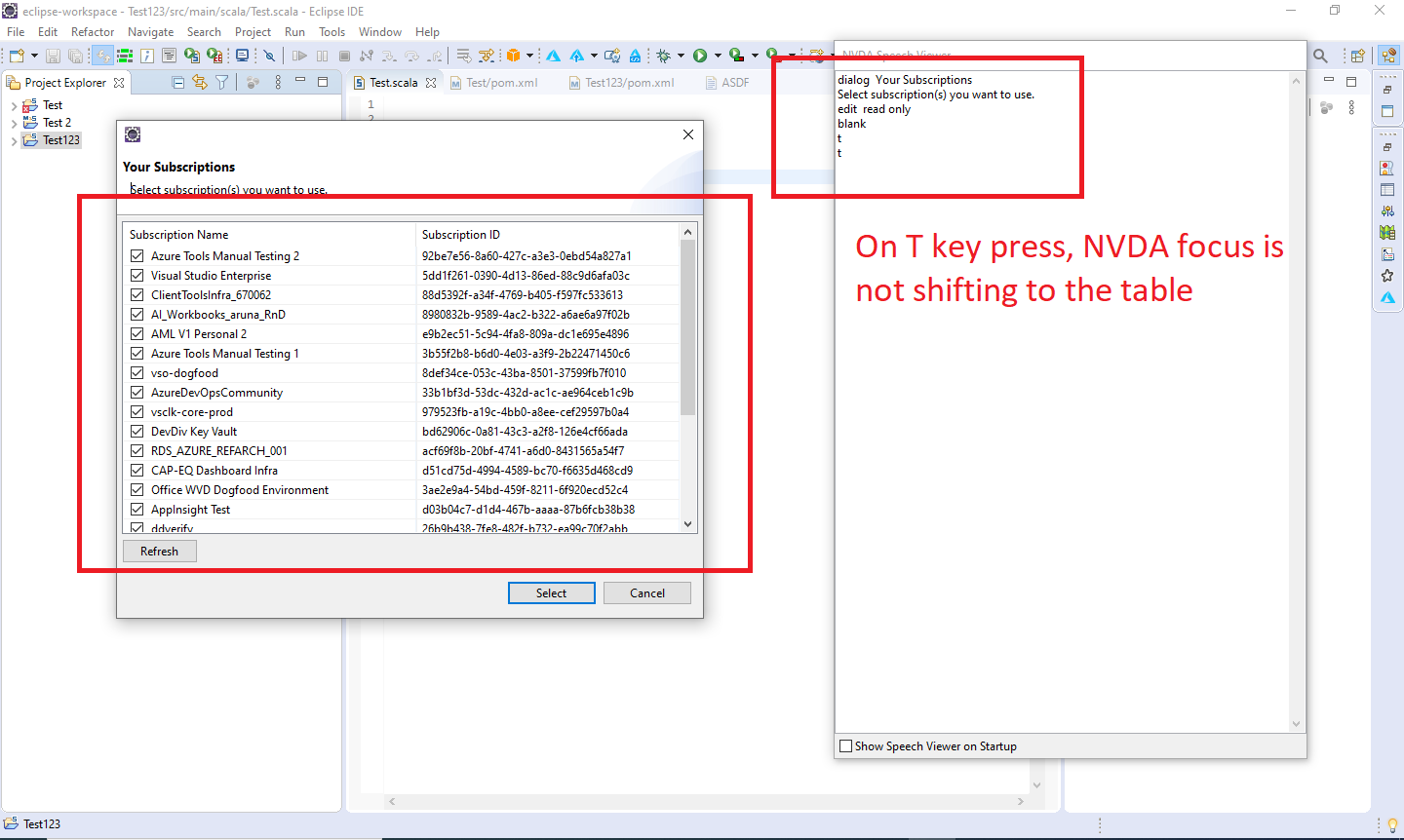Uncheck the Azure Tools Manual Testing 2 subscription
1404x840 pixels.
click(x=136, y=255)
